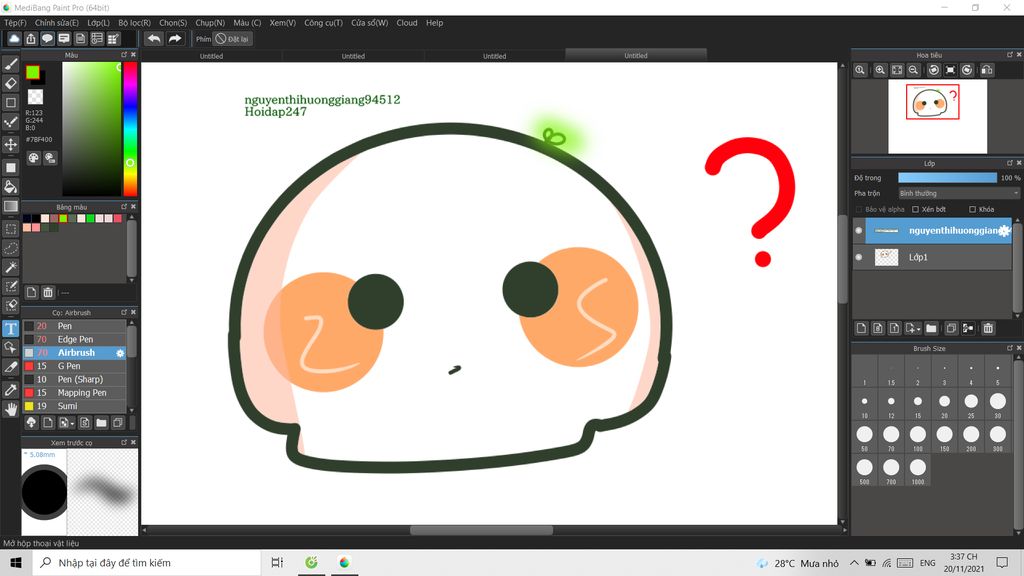Choose the Magic Wand selection tool
The image size is (1024, 576).
11,267
